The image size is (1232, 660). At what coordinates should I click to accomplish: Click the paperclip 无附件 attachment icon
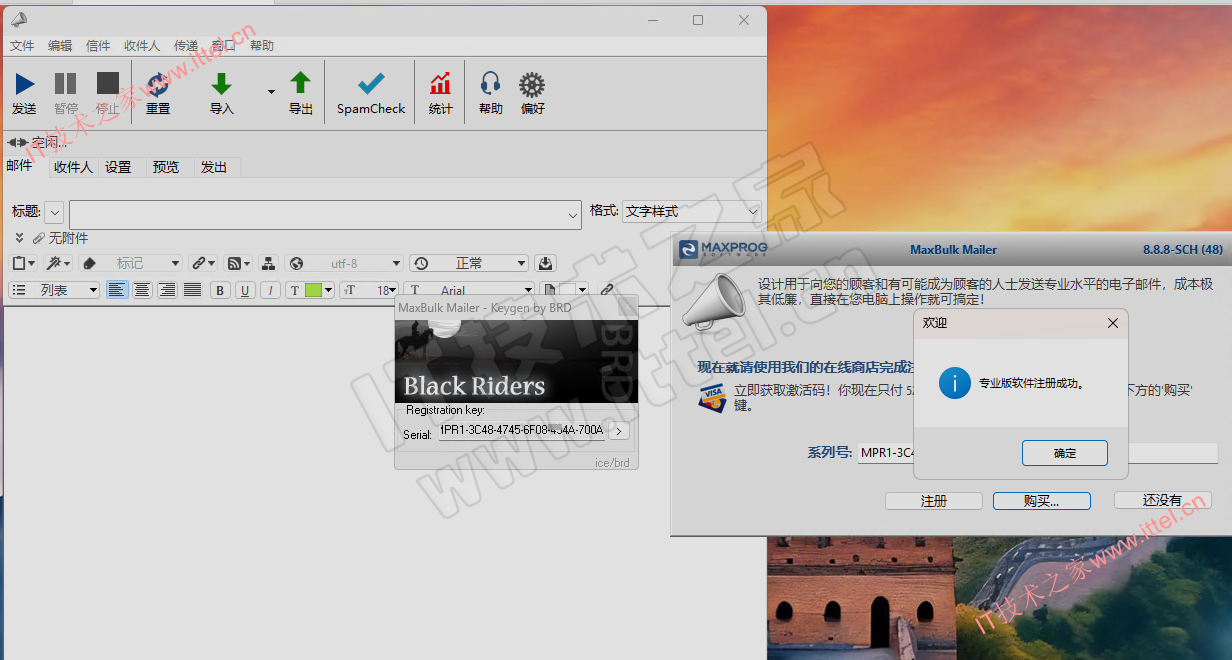pyautogui.click(x=39, y=238)
